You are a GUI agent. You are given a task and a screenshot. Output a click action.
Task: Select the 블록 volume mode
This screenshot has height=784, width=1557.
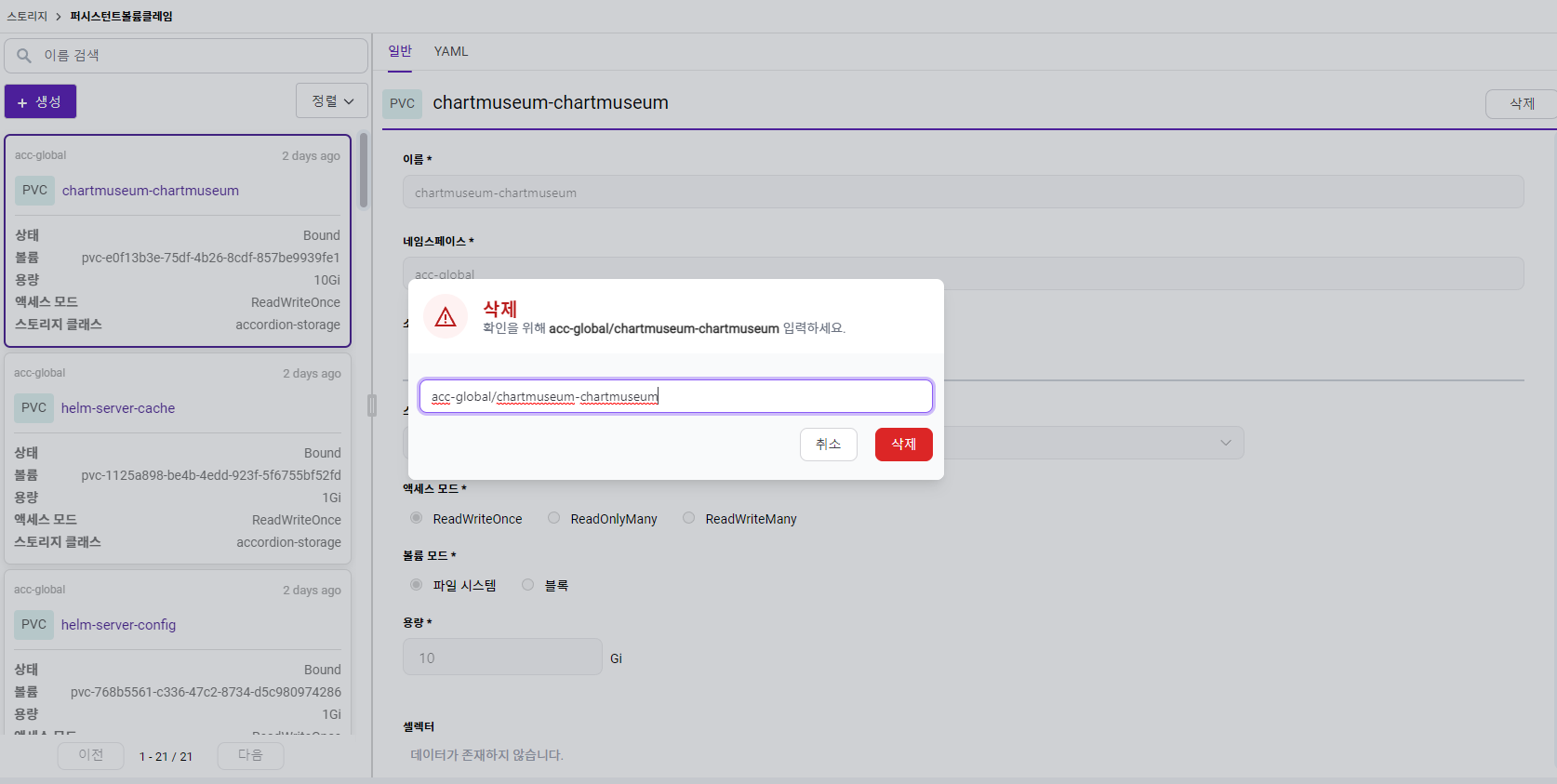528,585
